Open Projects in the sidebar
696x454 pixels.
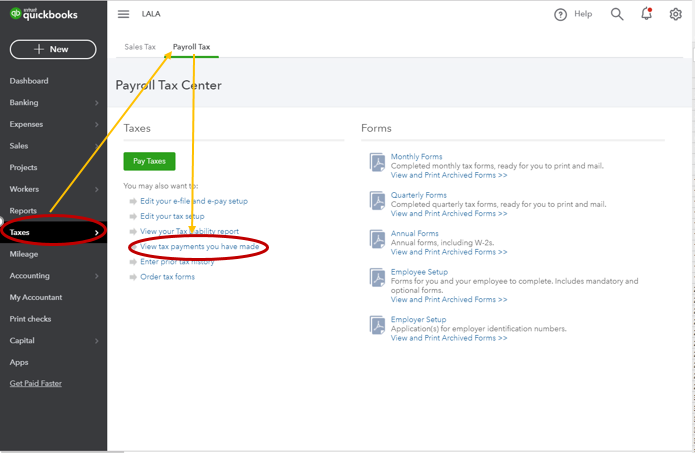click(24, 167)
